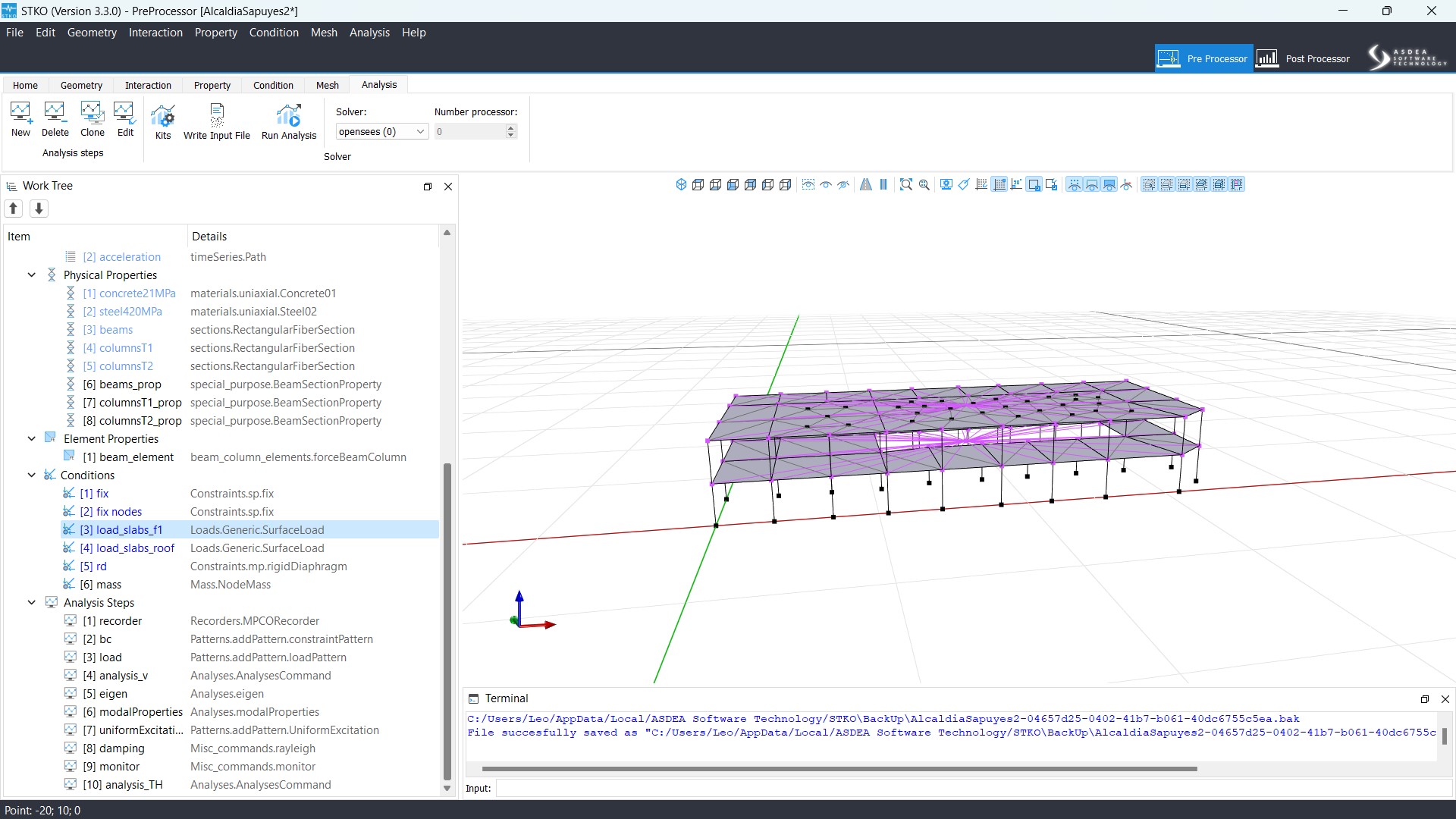Click the Terminal horizontal scrollbar
This screenshot has height=819, width=1456.
pyautogui.click(x=839, y=769)
